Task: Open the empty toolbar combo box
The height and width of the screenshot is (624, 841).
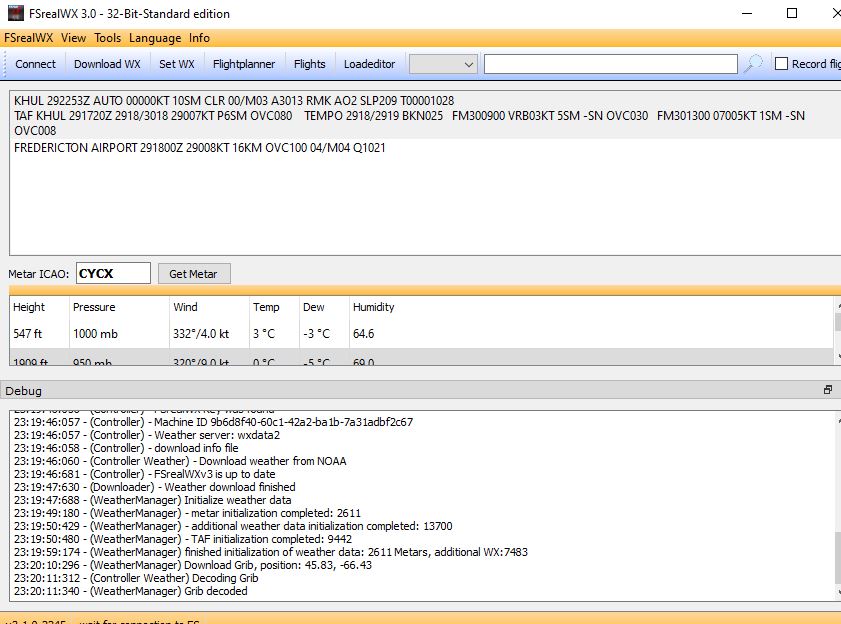Action: coord(443,64)
